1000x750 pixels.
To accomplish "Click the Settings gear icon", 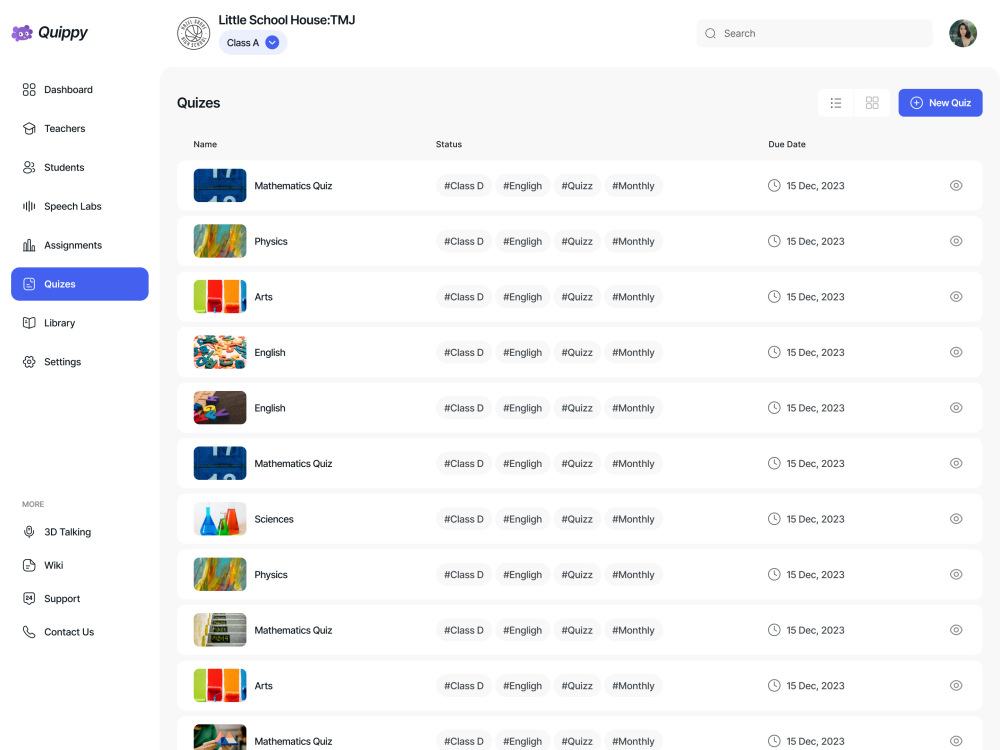I will [x=29, y=362].
